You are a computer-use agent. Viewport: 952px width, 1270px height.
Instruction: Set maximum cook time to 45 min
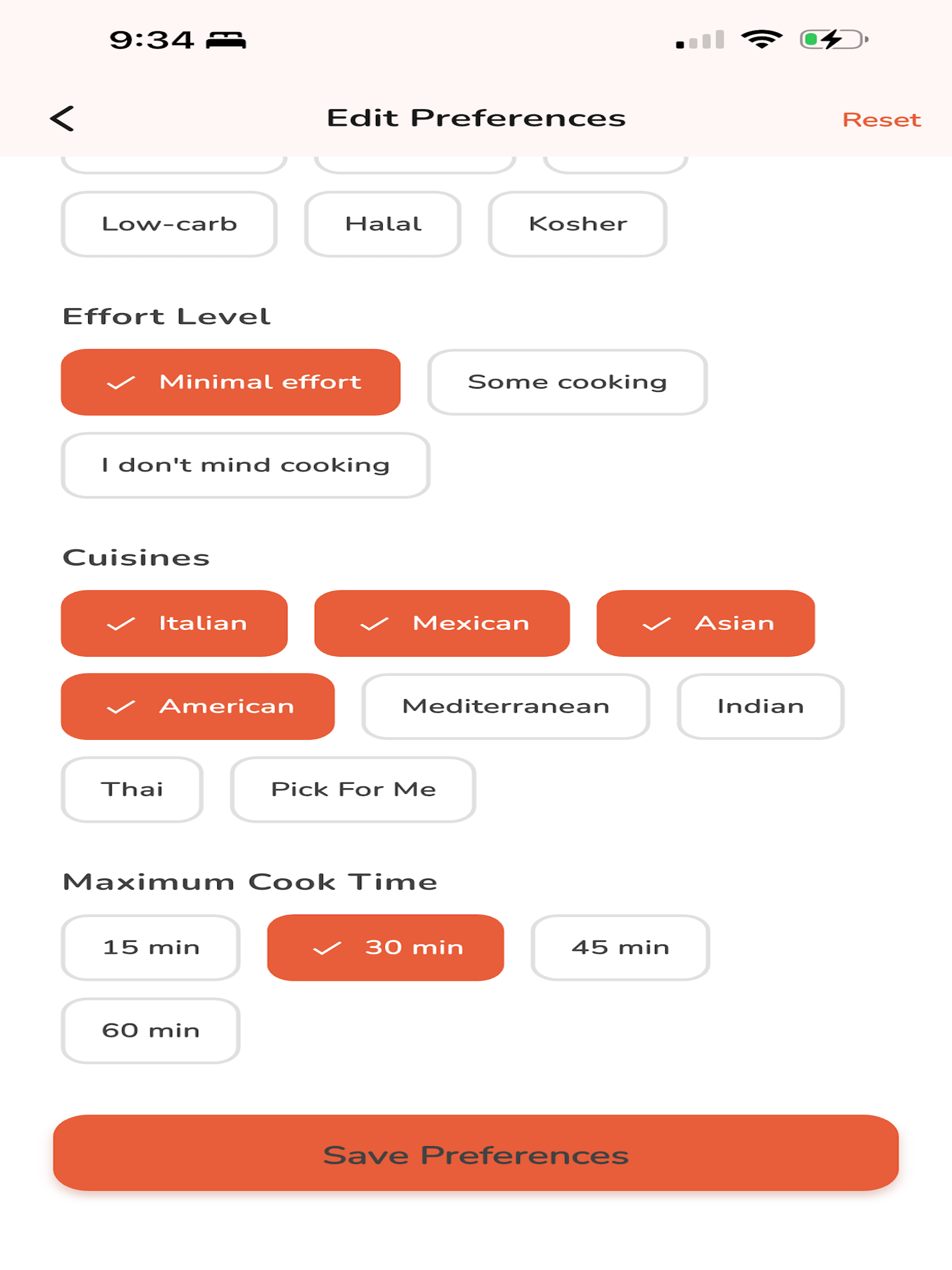tap(620, 947)
